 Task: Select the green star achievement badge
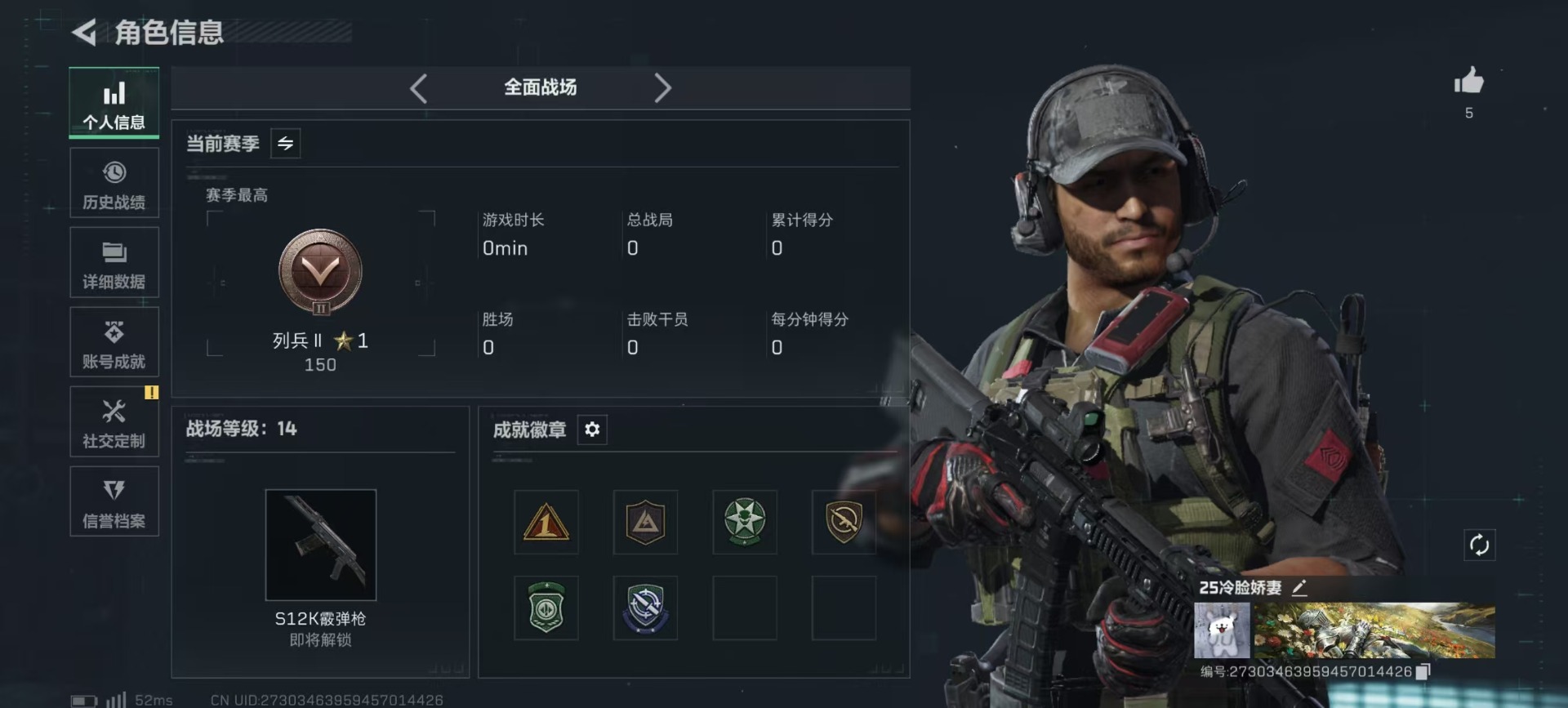coord(745,523)
